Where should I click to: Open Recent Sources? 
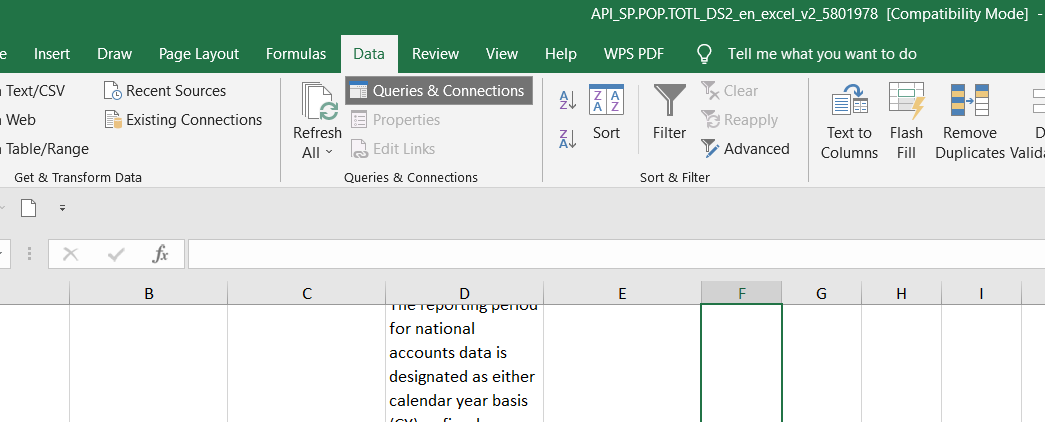pyautogui.click(x=165, y=91)
